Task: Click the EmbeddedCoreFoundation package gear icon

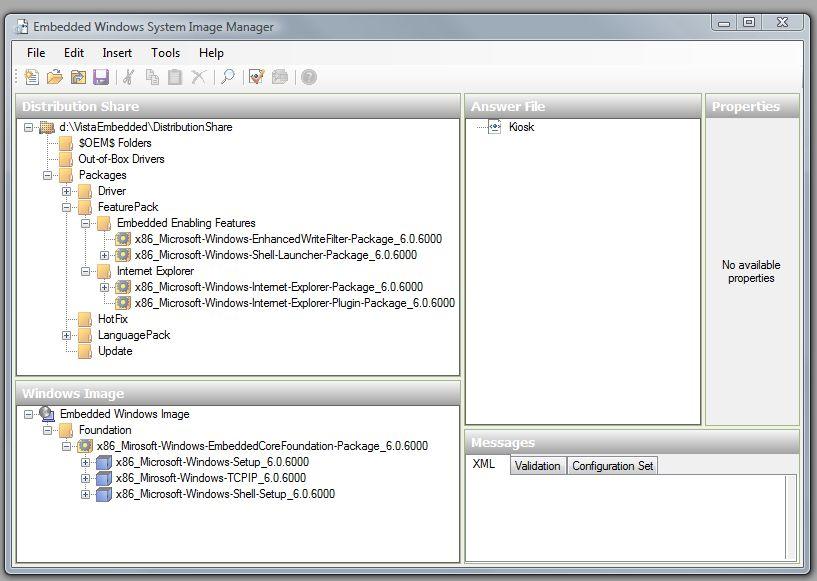Action: [85, 446]
